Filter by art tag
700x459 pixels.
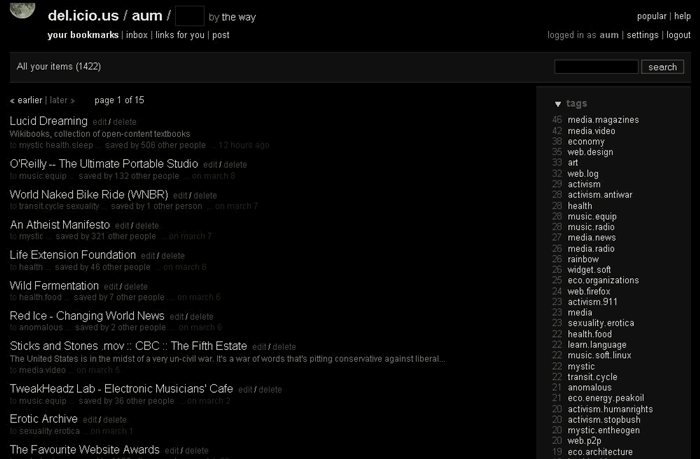tap(572, 163)
